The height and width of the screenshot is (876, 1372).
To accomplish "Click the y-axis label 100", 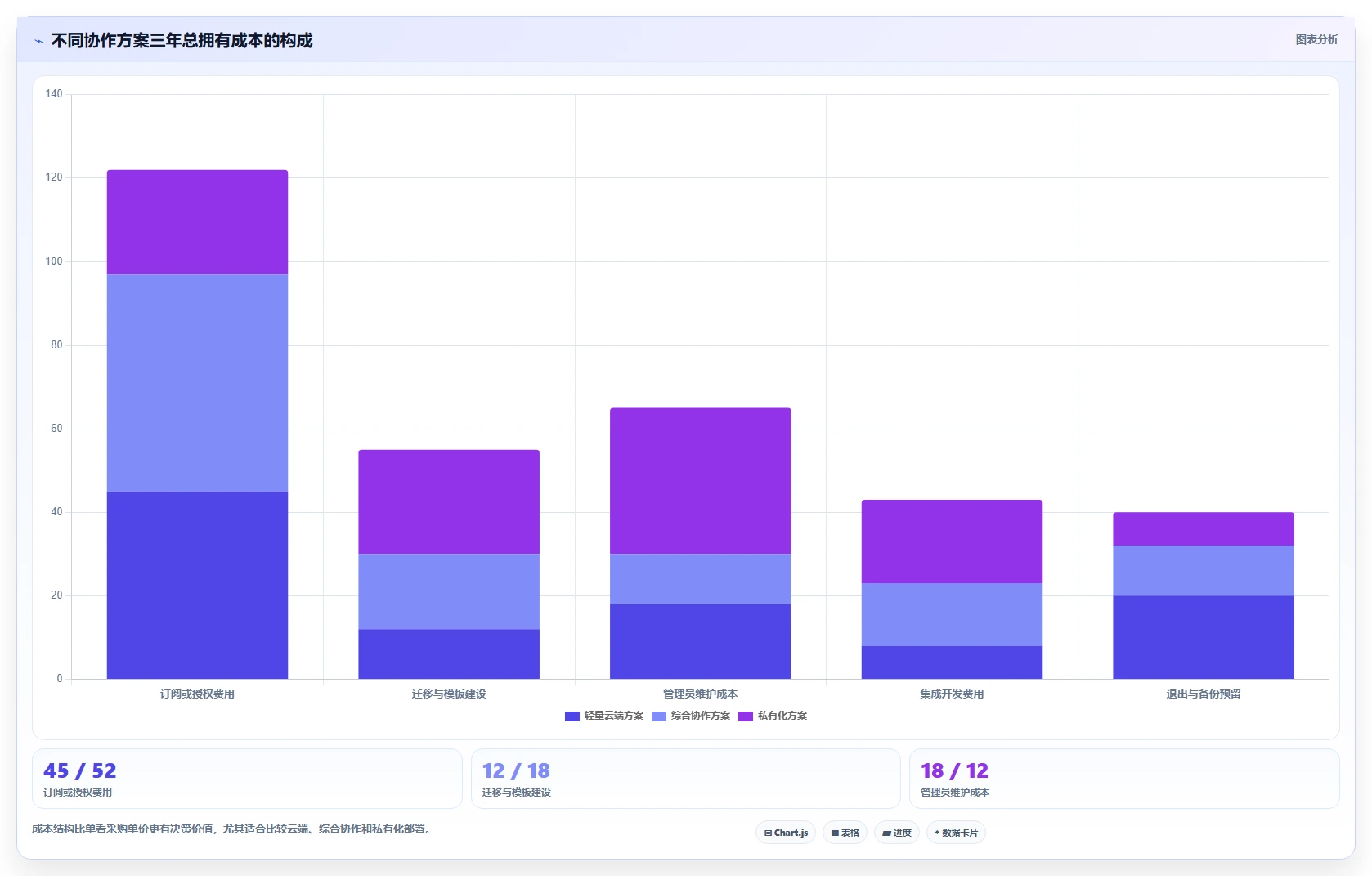I will tap(54, 261).
